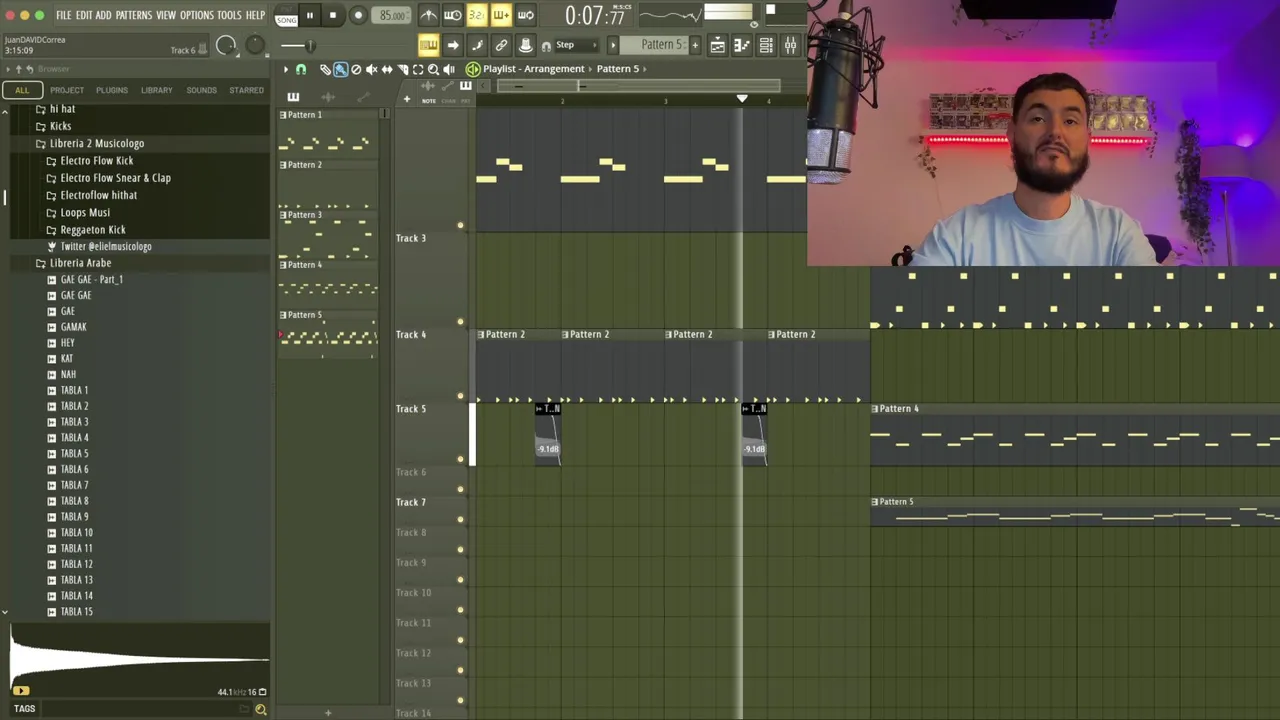This screenshot has height=720, width=1280.
Task: Pause playback with the pause button
Action: tap(309, 15)
